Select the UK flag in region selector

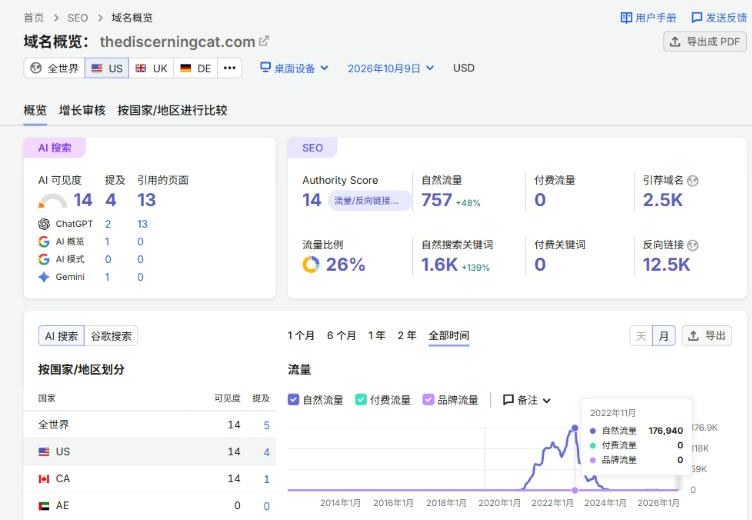141,68
